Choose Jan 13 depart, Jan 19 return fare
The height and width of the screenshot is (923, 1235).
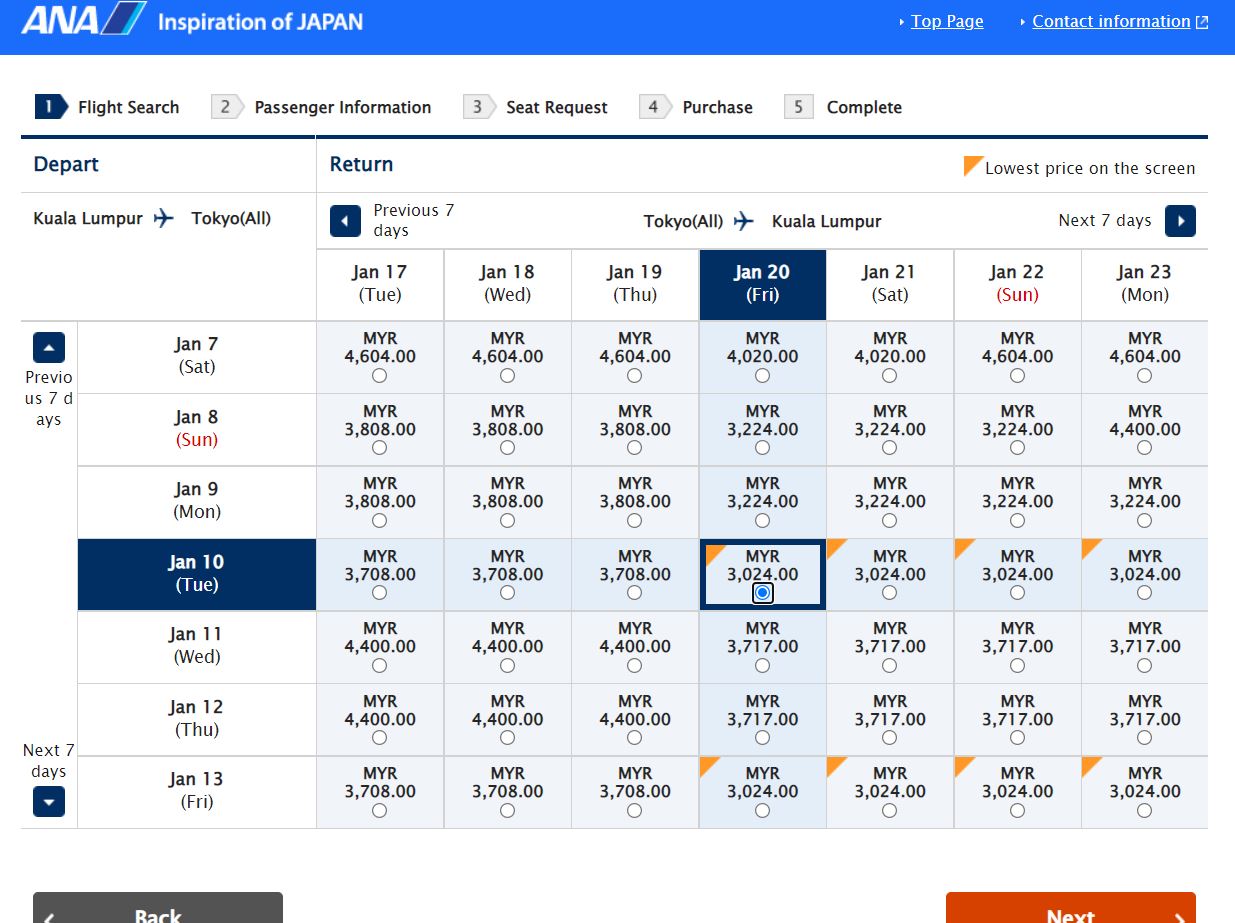(x=635, y=811)
